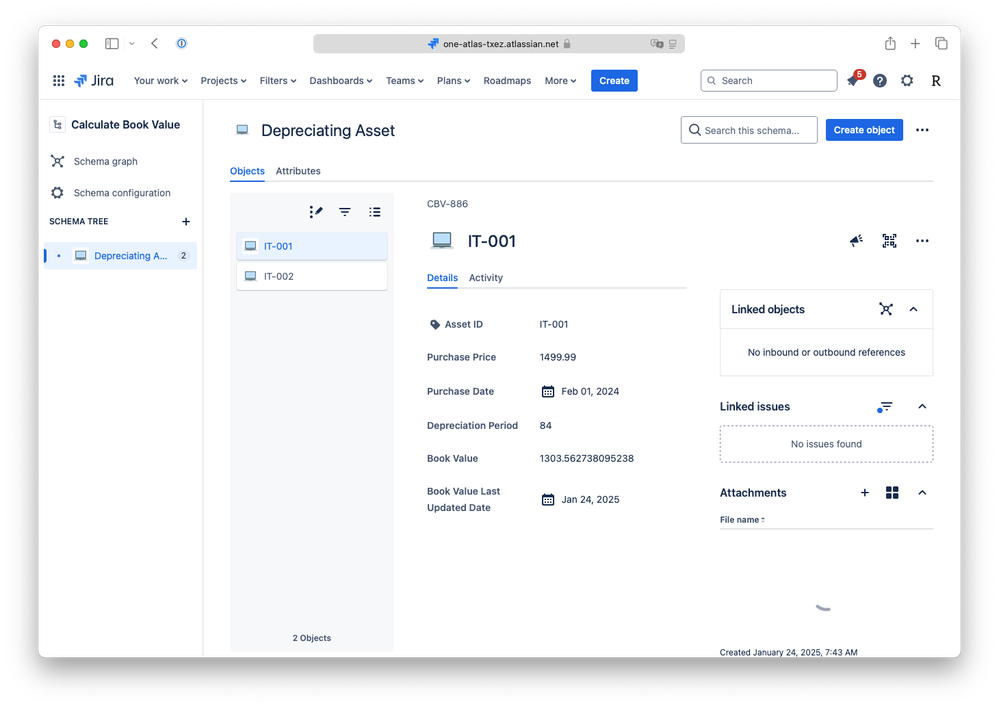
Task: Collapse the Linked objects panel
Action: (x=913, y=309)
